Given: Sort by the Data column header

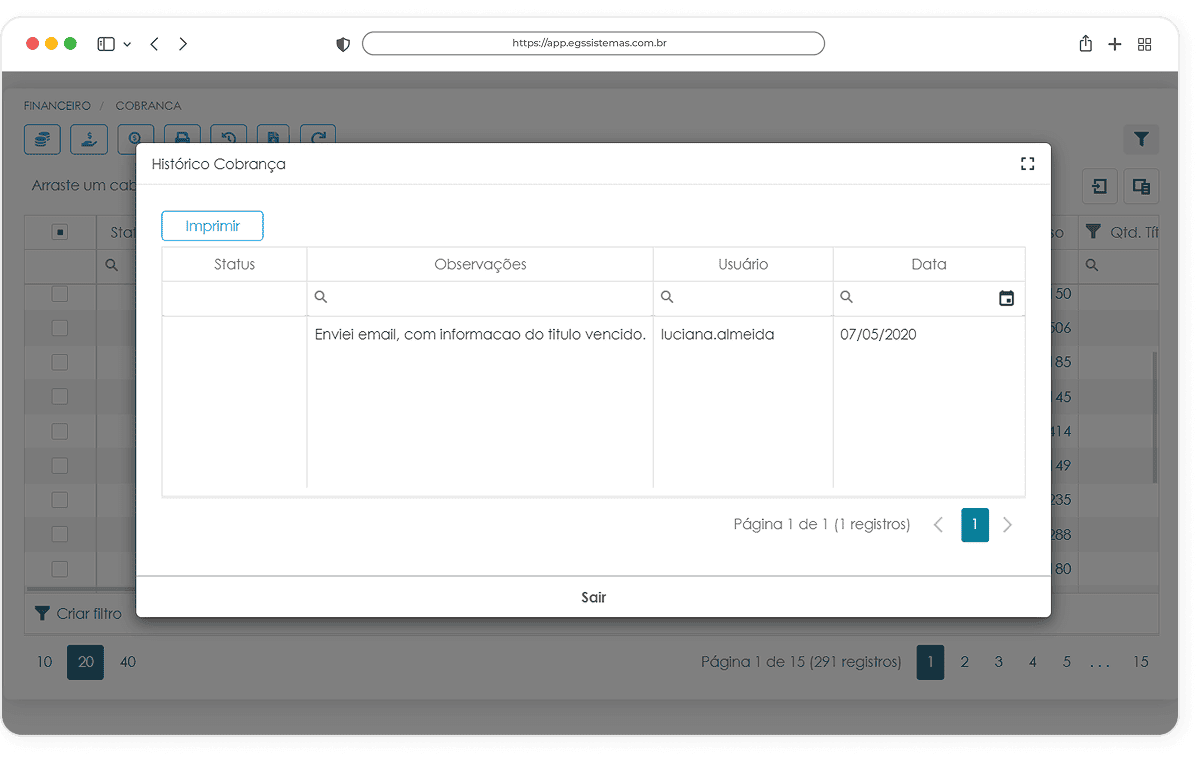Looking at the screenshot, I should pyautogui.click(x=929, y=265).
